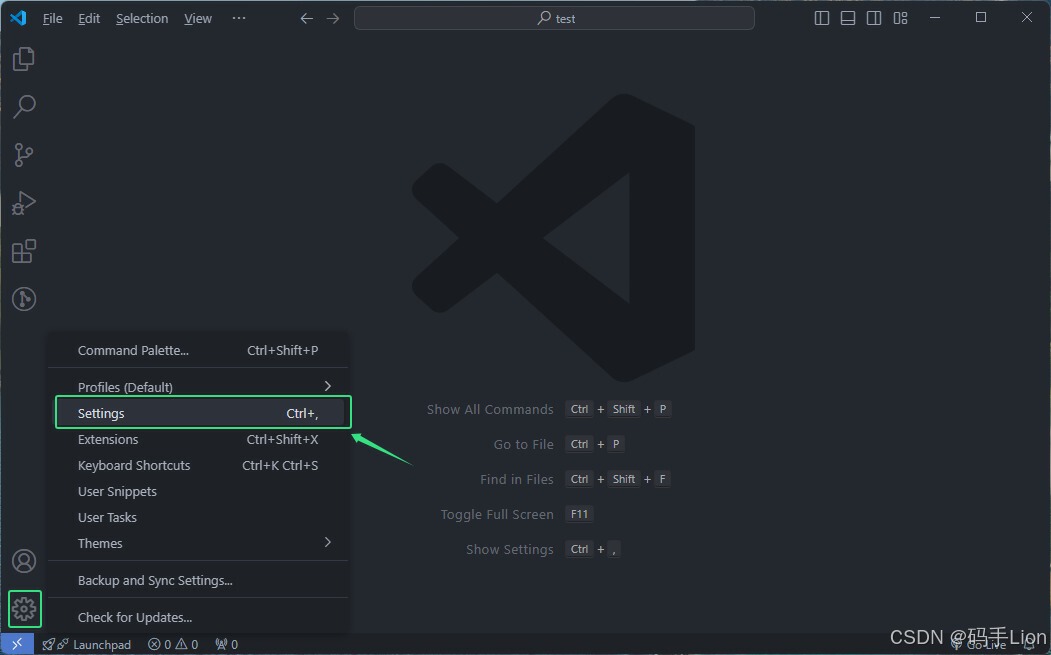Screen dimensions: 1051x655
Task: Go forward with the right arrow
Action: click(x=333, y=19)
